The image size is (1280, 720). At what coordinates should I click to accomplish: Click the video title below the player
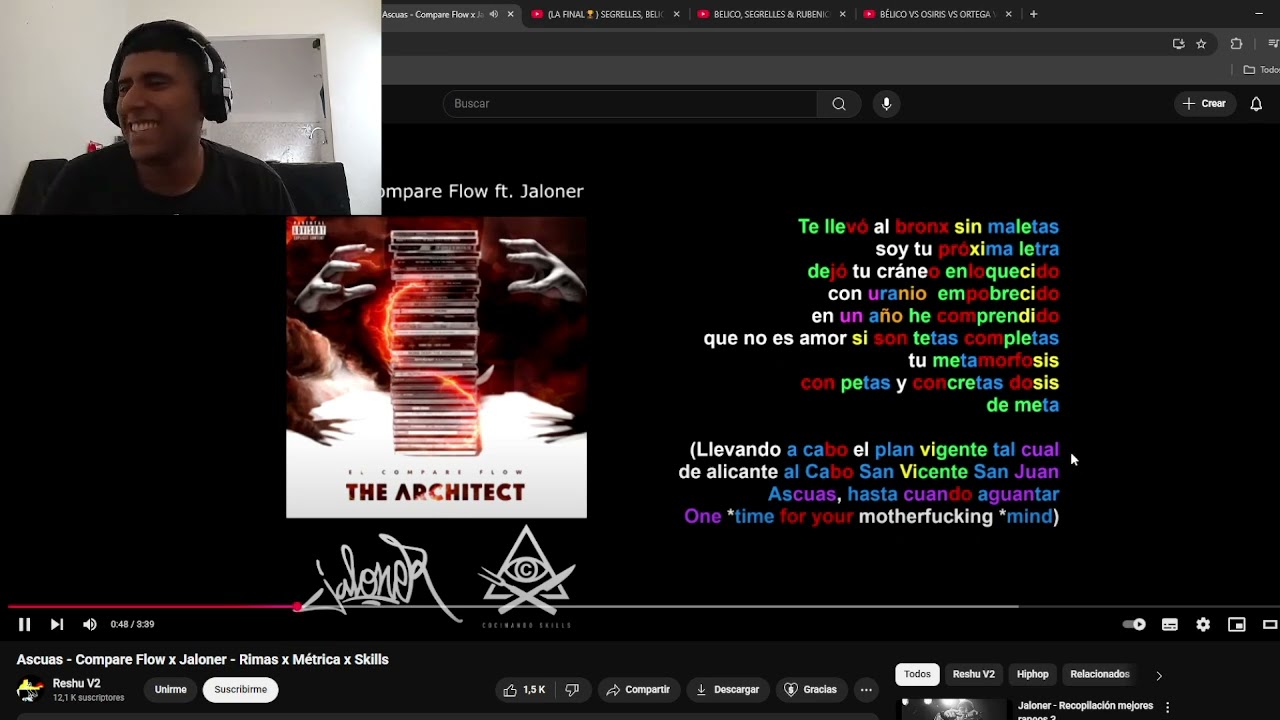pyautogui.click(x=202, y=660)
